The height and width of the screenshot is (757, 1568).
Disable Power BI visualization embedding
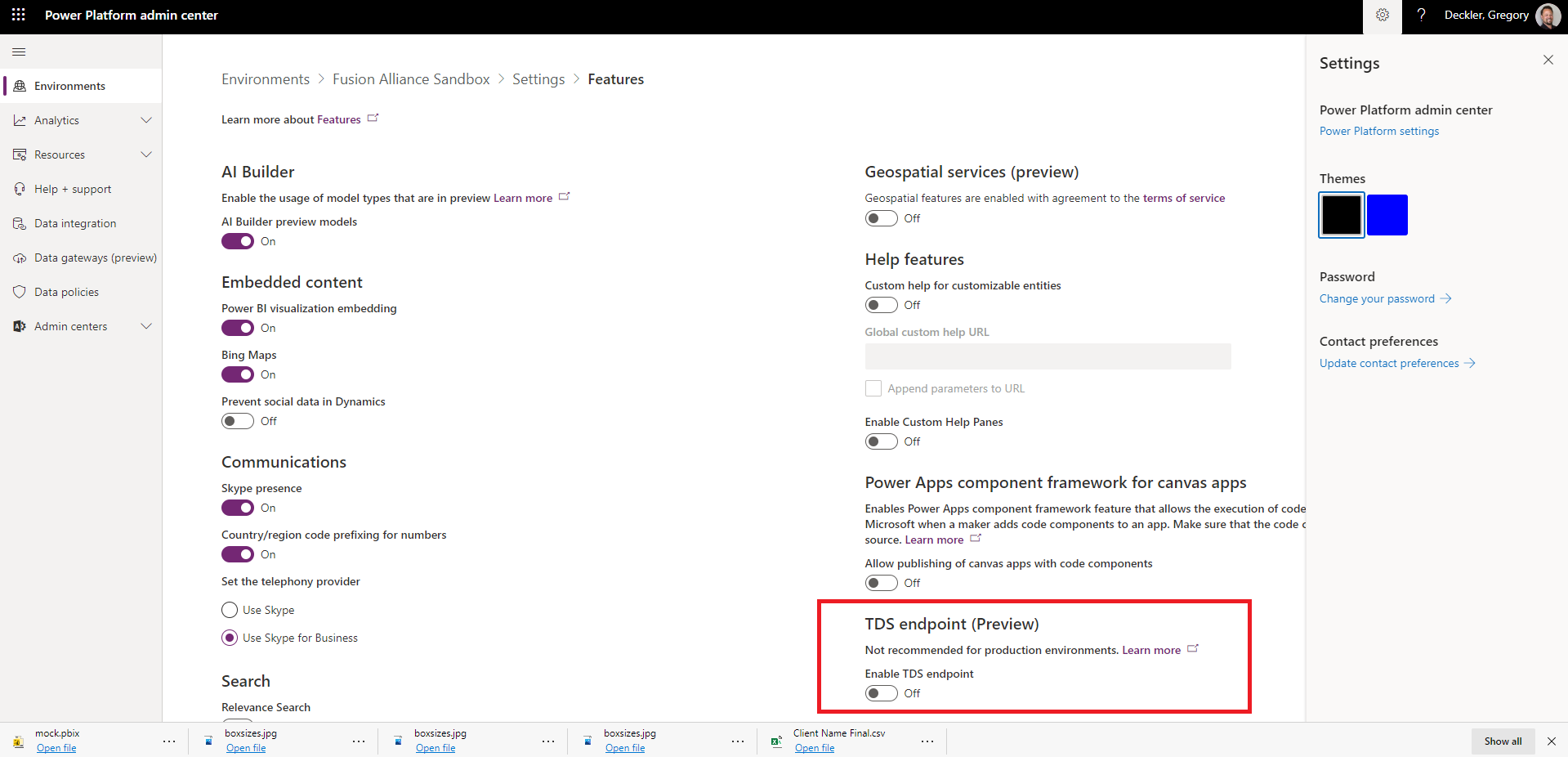pos(238,328)
